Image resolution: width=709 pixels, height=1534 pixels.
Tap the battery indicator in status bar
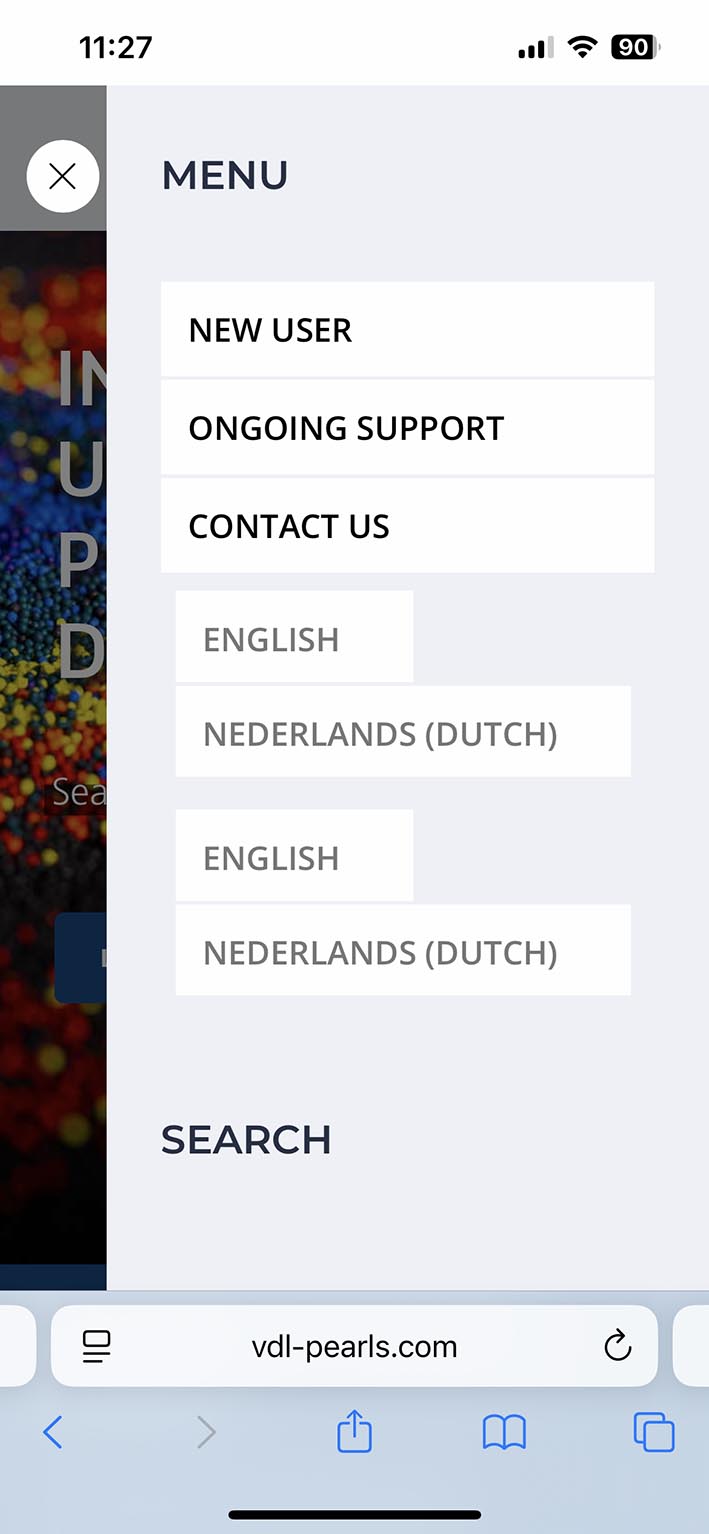[635, 47]
